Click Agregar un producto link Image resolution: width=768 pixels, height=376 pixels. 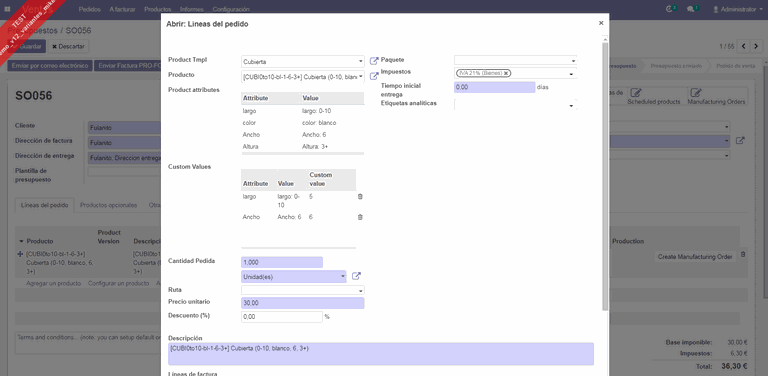click(x=53, y=283)
